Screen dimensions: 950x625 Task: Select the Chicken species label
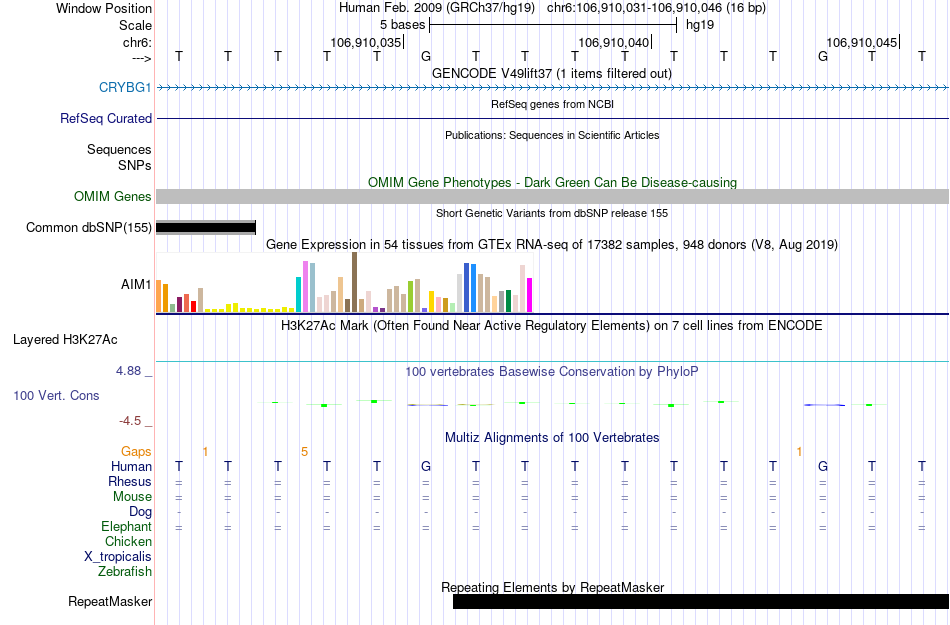point(128,541)
